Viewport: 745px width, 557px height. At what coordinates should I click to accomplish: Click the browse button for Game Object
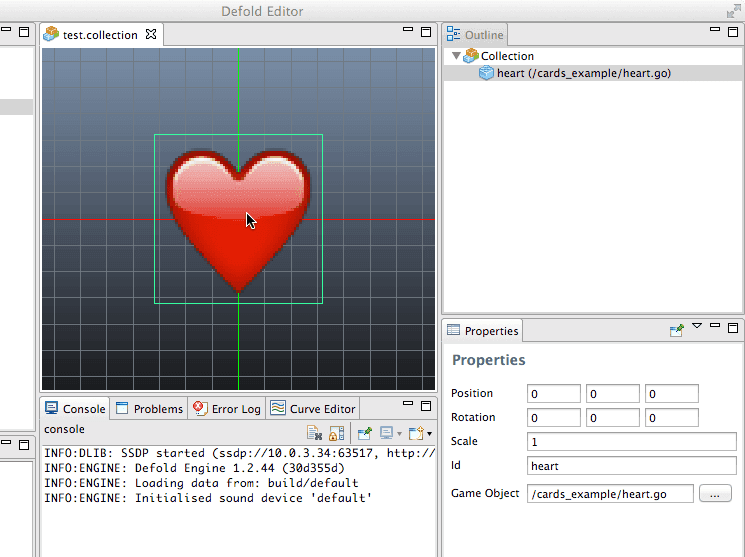[x=715, y=493]
